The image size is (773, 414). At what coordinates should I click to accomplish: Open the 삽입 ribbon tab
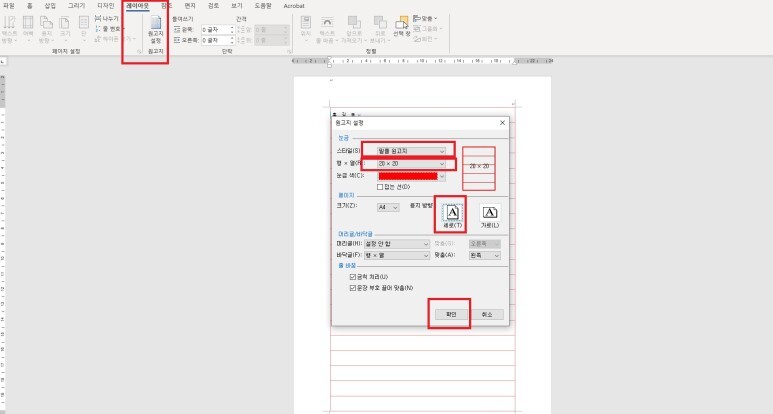click(x=50, y=6)
